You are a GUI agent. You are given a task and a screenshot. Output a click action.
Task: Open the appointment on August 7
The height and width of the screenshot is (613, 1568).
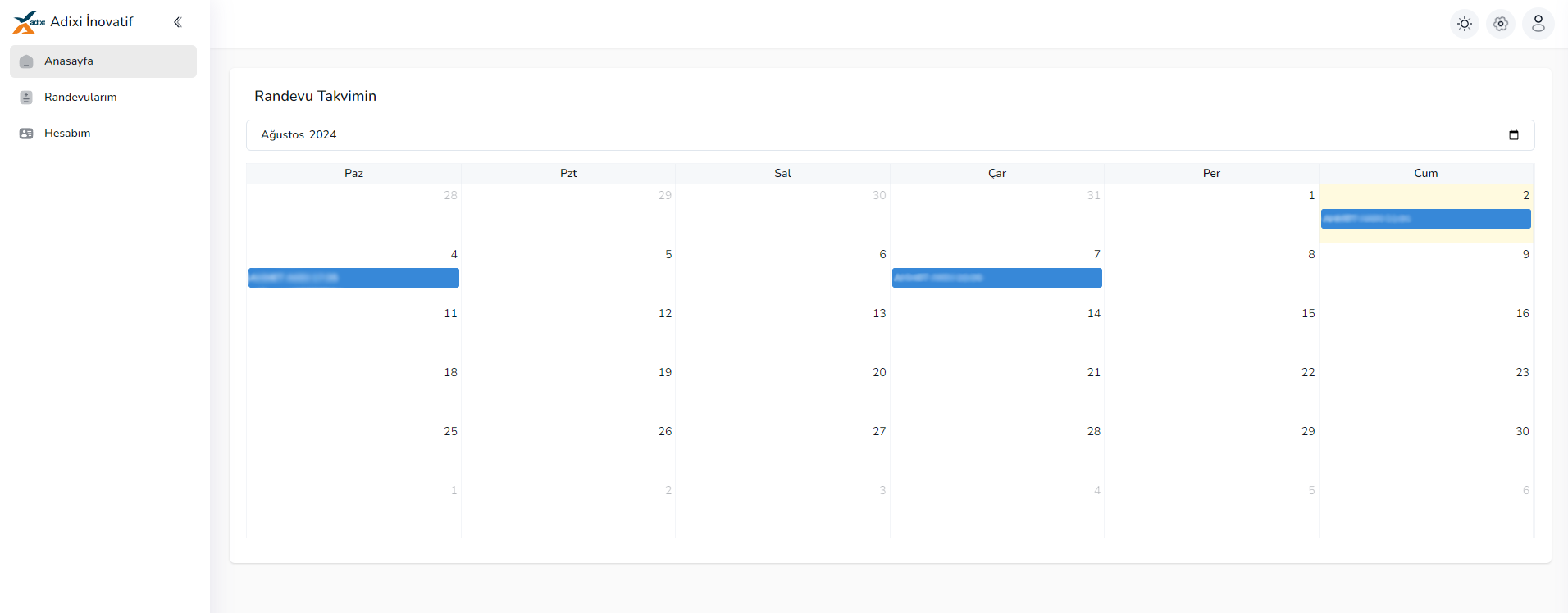tap(997, 278)
